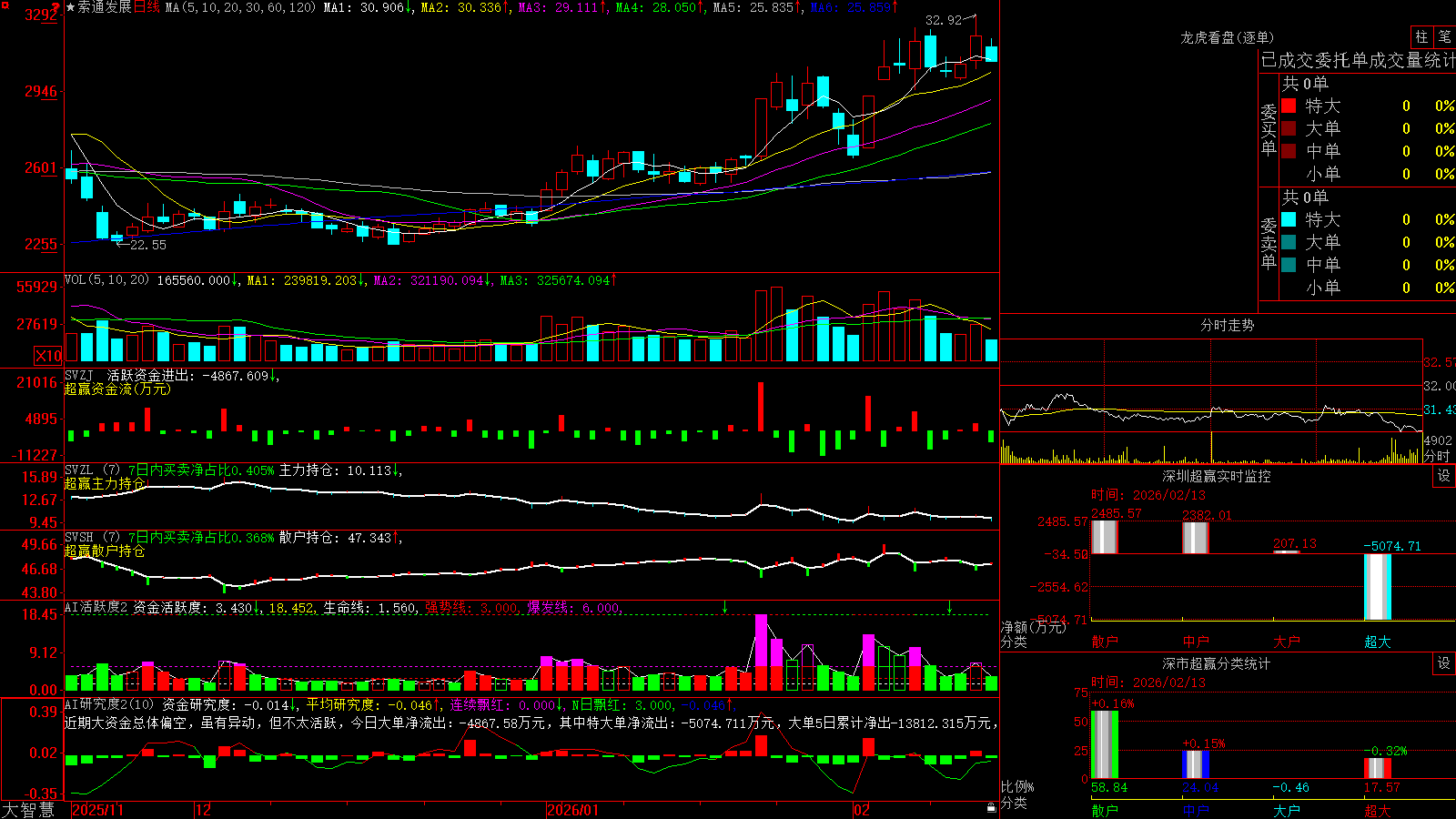Click the 日线 period label
Screen dimensions: 1456x819
coord(147,7)
